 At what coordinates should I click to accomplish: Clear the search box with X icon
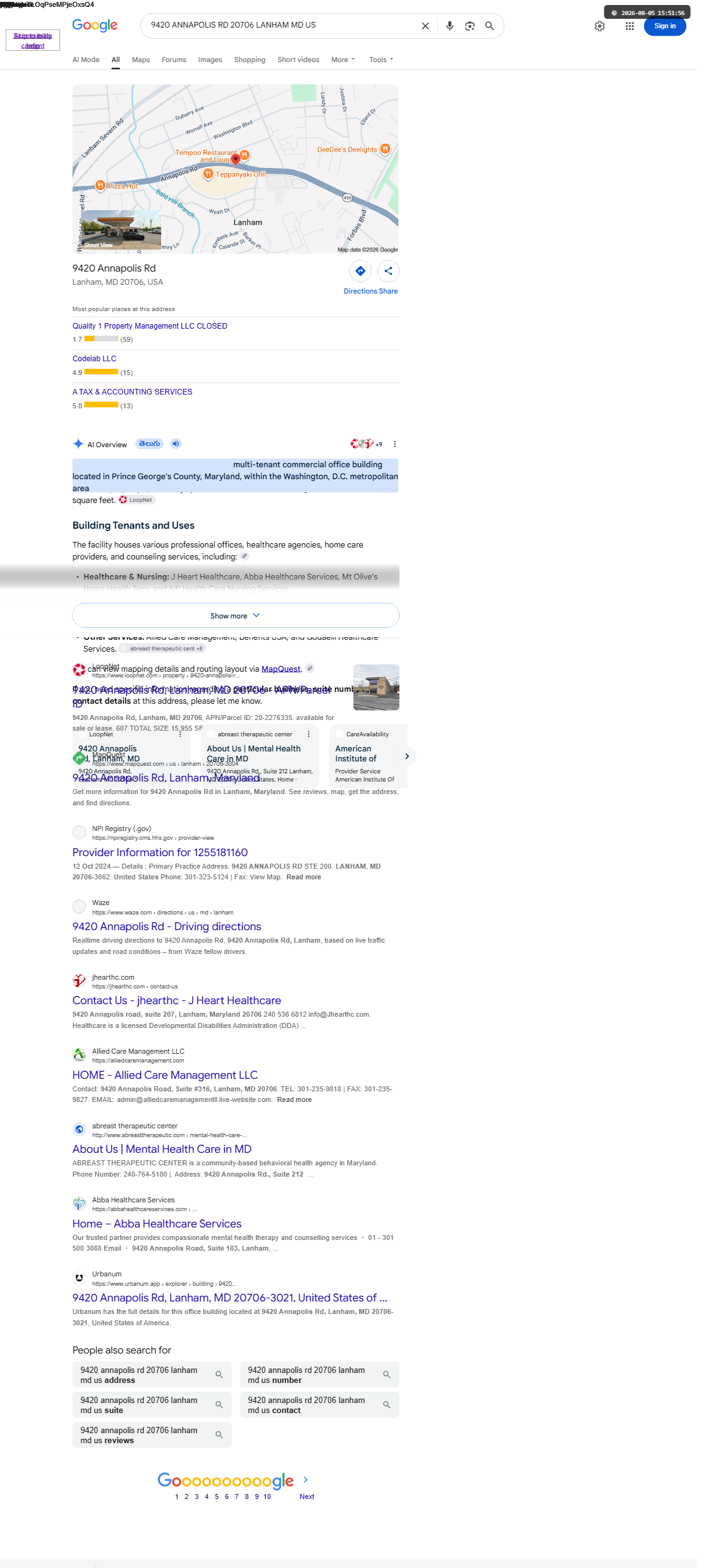(x=425, y=26)
